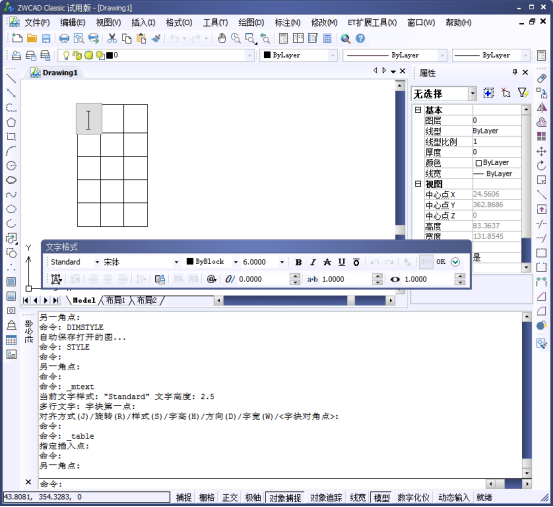The image size is (553, 507).
Task: Click the Mirror tool in right toolbar
Action: coord(541,107)
